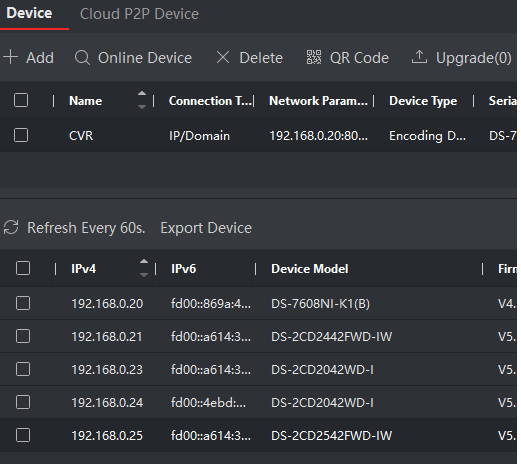Viewport: 521px width, 465px height.
Task: Check the select-all box in online device header
Action: tap(23, 268)
